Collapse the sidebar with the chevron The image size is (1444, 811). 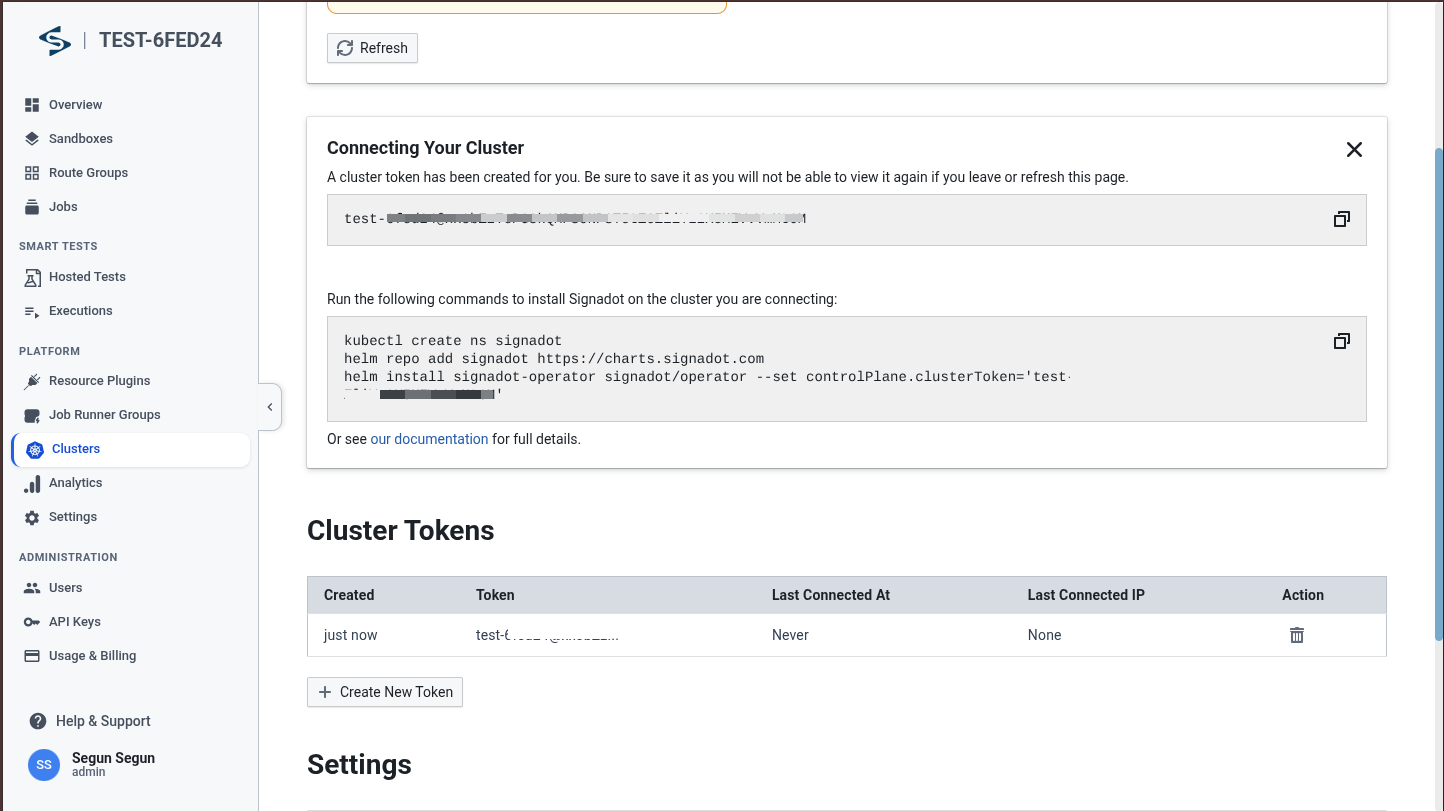[x=269, y=407]
